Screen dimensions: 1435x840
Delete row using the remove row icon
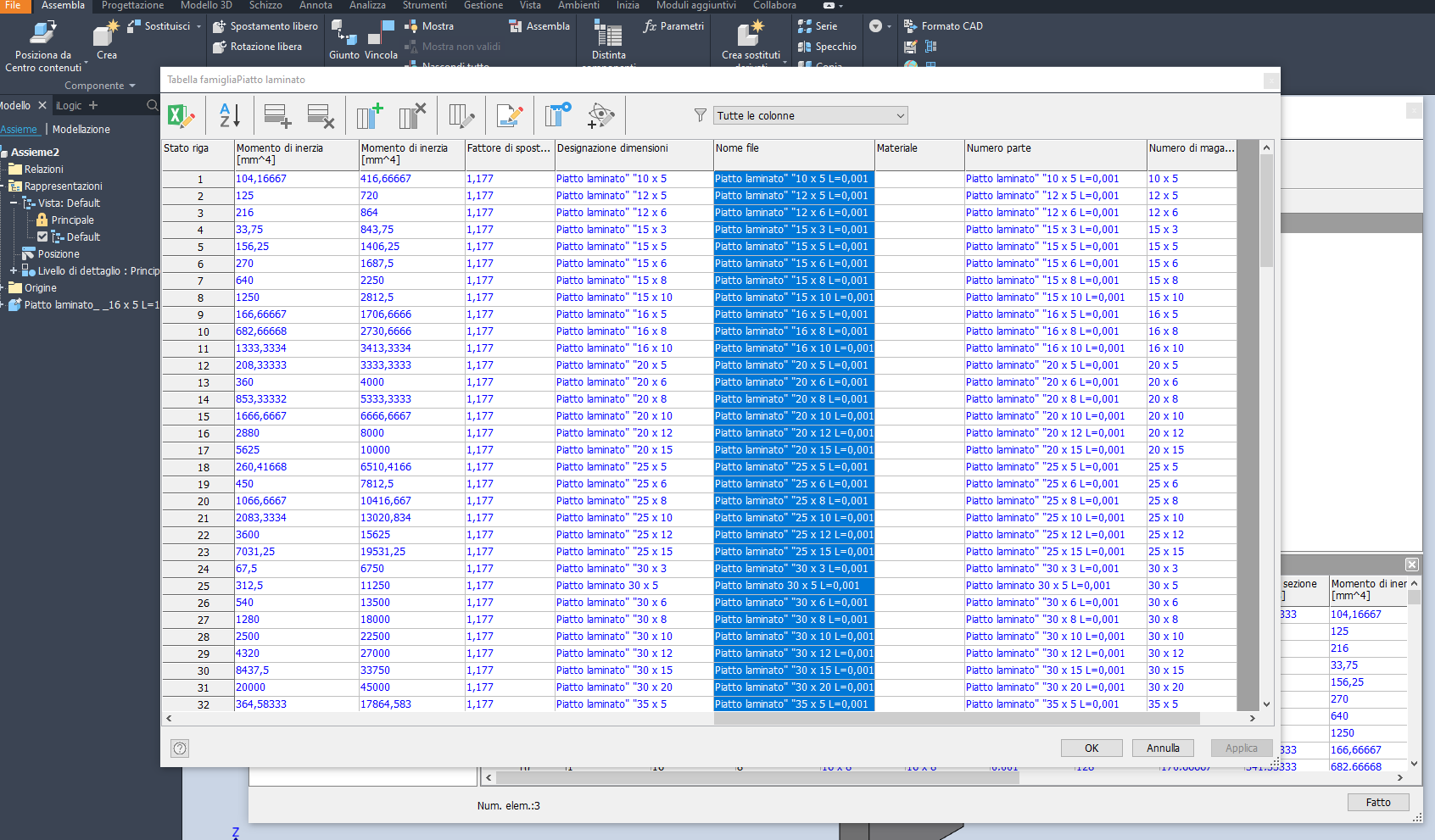[321, 115]
